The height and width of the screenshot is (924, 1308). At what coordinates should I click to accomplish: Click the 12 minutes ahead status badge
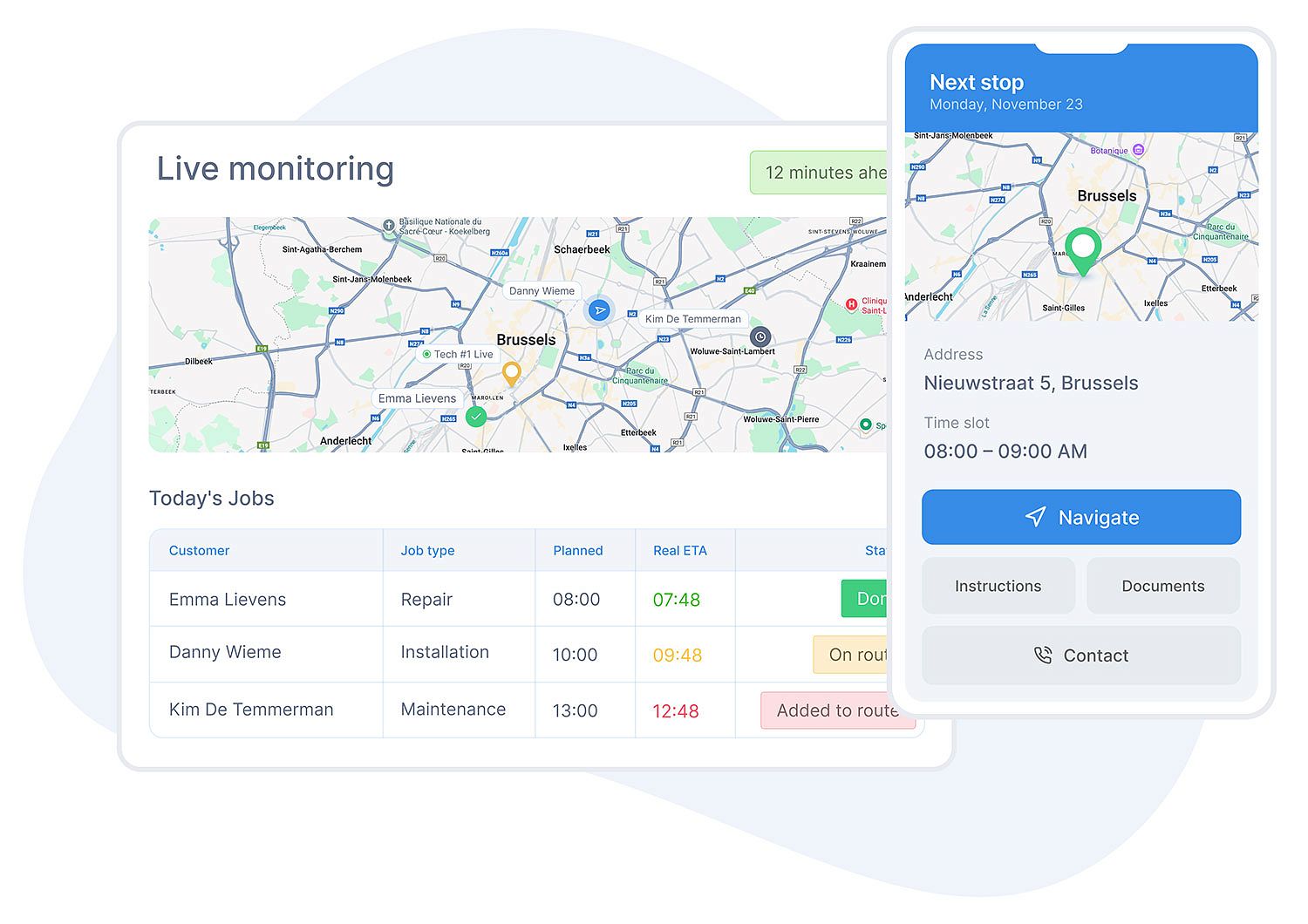[x=820, y=173]
